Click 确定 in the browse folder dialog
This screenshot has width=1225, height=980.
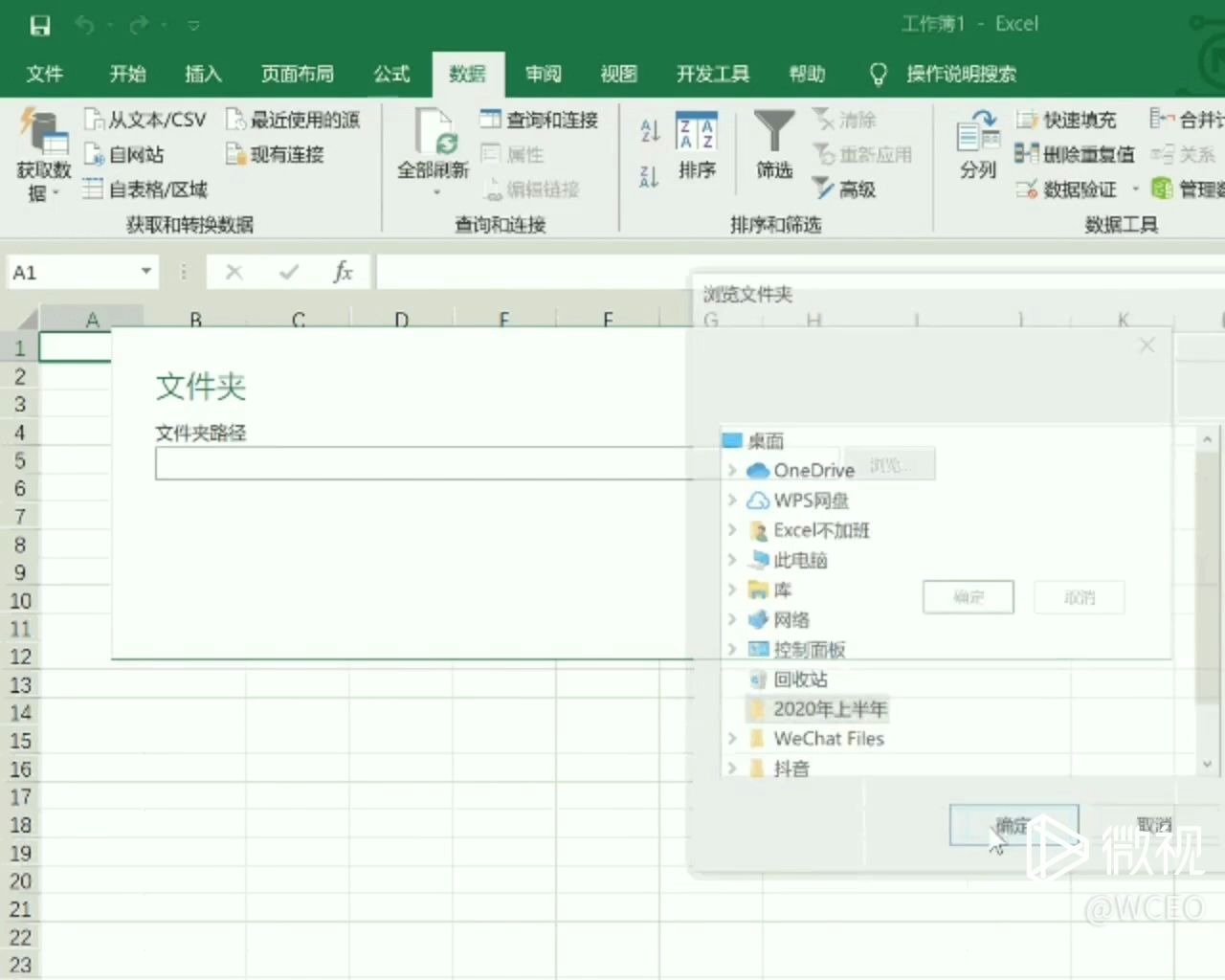point(1013,824)
